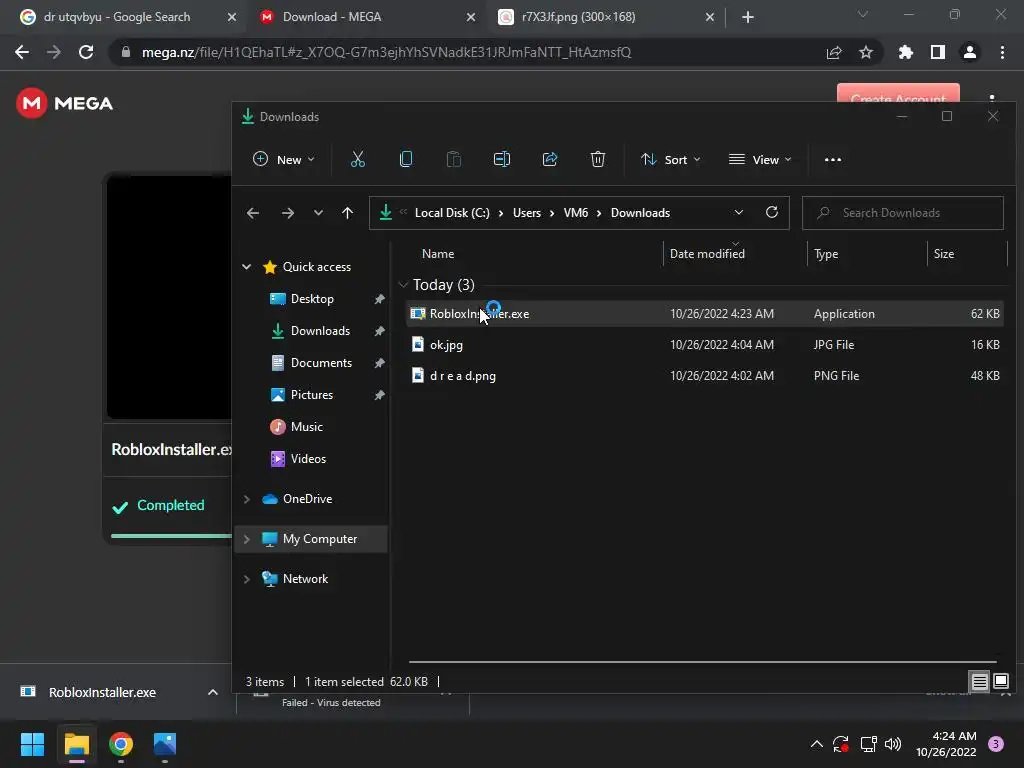Open the Windows Start menu

coord(32,744)
